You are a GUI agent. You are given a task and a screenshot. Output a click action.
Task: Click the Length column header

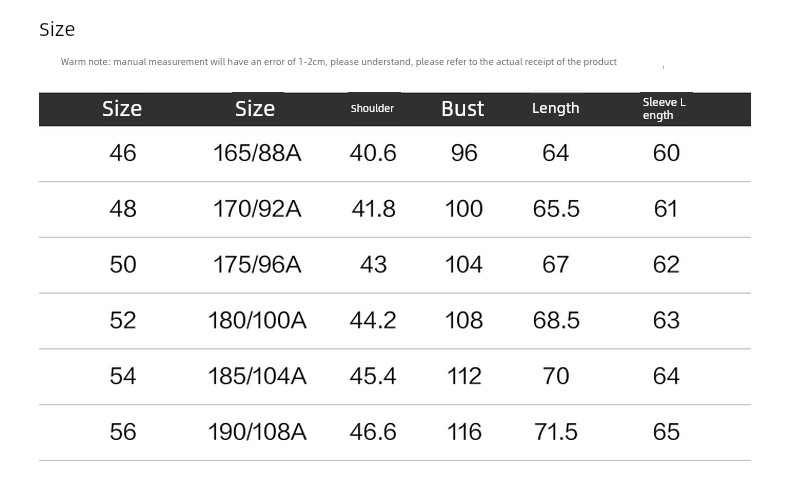click(x=555, y=108)
